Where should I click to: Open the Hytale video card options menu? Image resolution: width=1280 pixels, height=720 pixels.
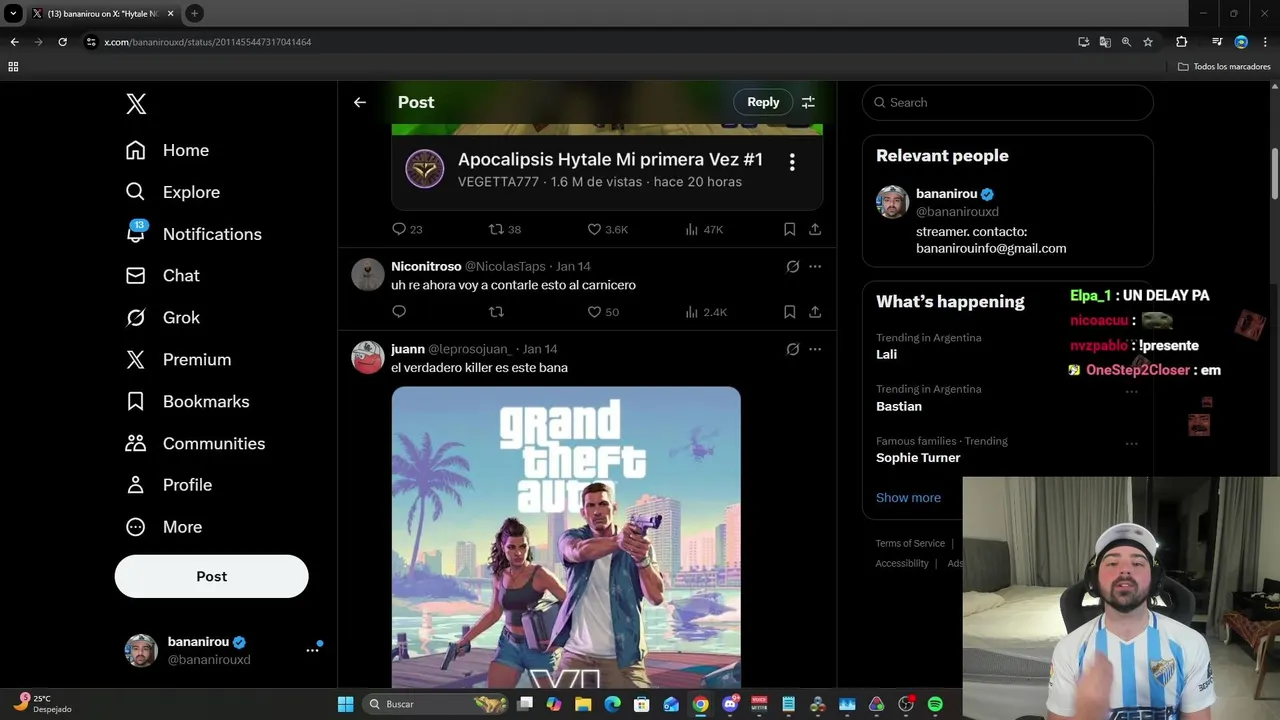tap(792, 162)
